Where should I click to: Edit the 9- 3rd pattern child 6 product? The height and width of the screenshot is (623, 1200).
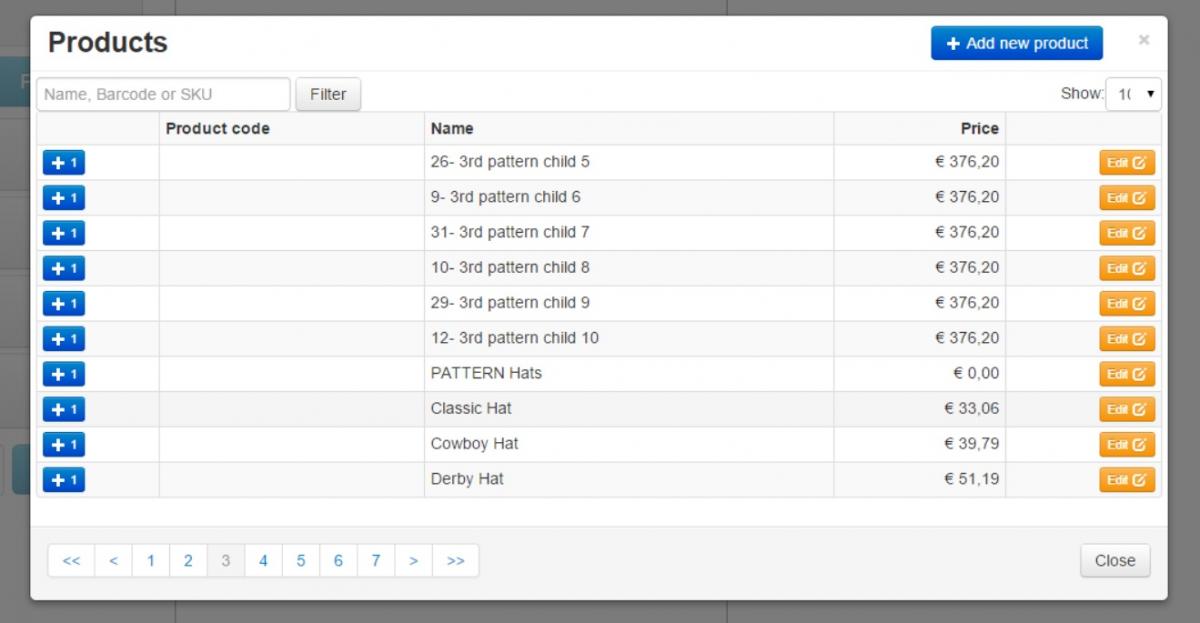1127,198
